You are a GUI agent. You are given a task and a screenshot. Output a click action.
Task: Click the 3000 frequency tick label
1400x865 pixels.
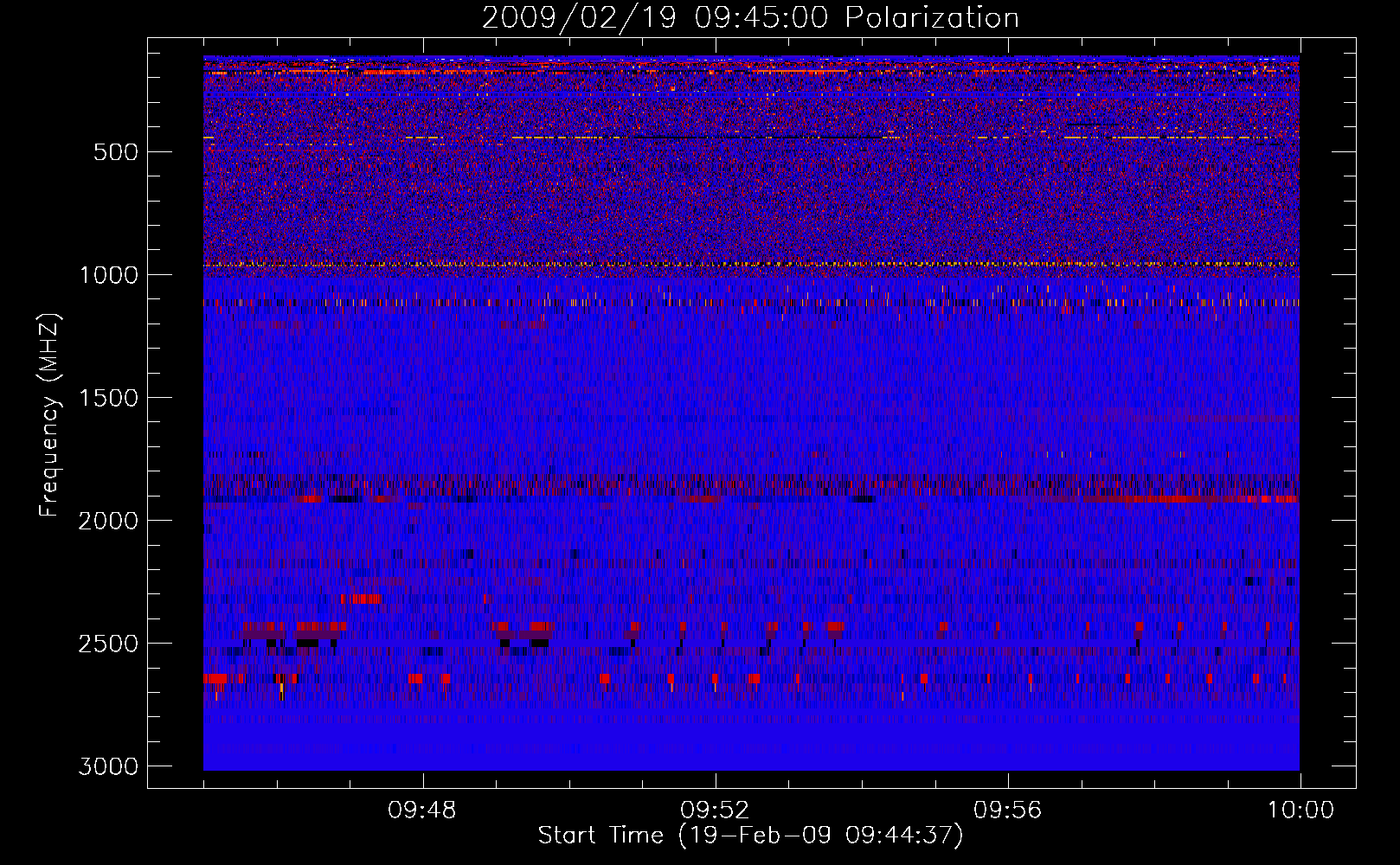click(x=108, y=766)
